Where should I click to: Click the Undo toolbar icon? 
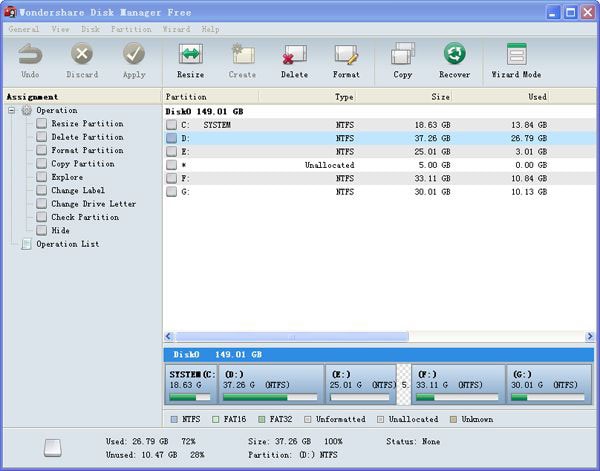click(30, 54)
